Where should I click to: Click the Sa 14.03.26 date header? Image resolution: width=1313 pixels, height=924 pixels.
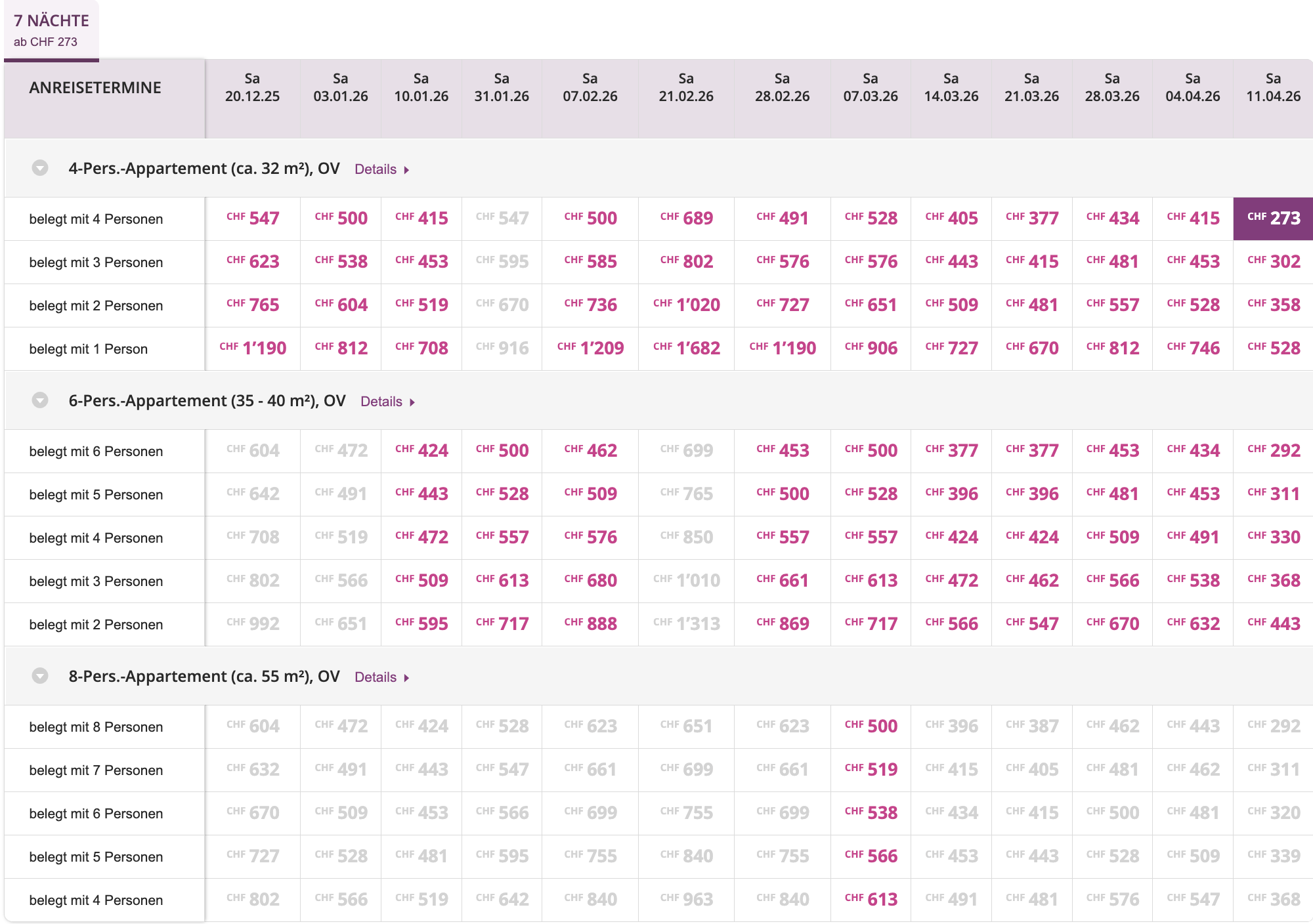951,88
